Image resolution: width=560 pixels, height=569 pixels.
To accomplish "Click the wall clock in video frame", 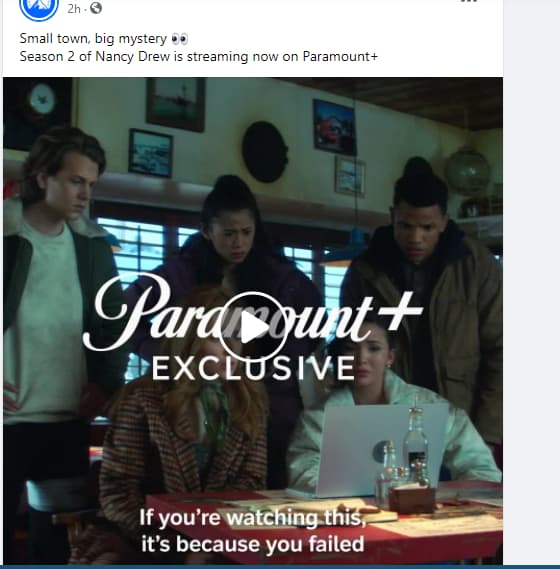I will pos(42,98).
